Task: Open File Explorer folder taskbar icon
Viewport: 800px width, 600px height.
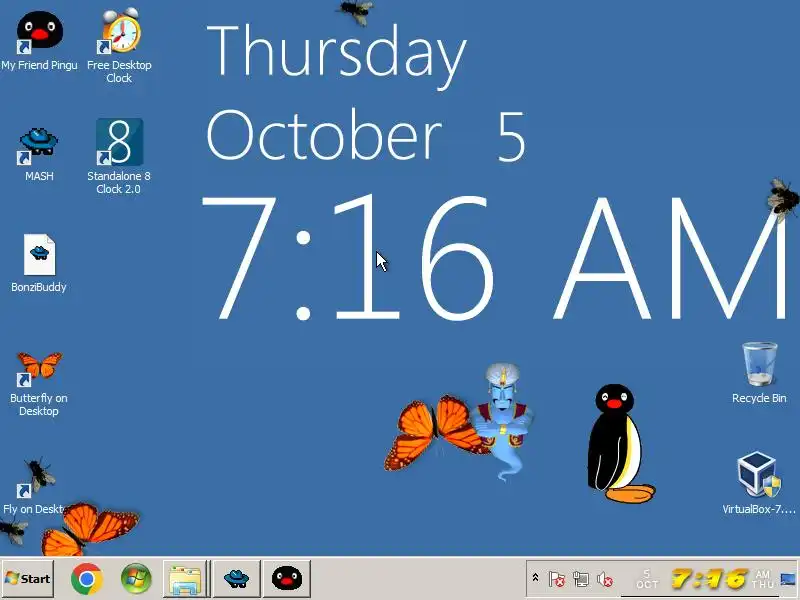Action: point(186,579)
